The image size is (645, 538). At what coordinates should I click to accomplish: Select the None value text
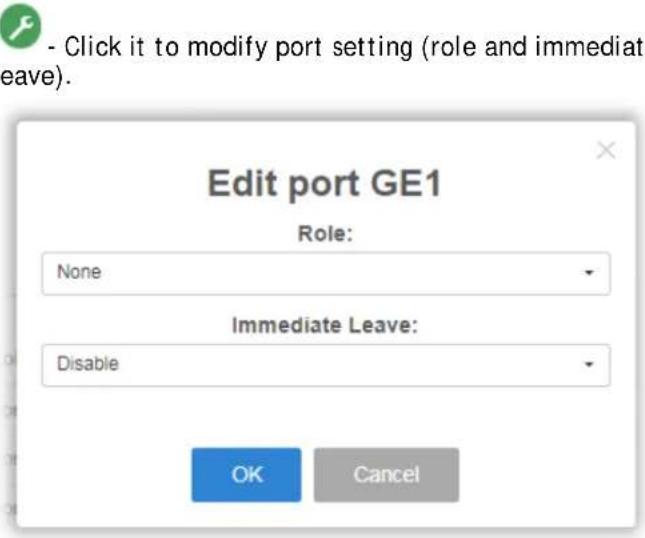79,272
